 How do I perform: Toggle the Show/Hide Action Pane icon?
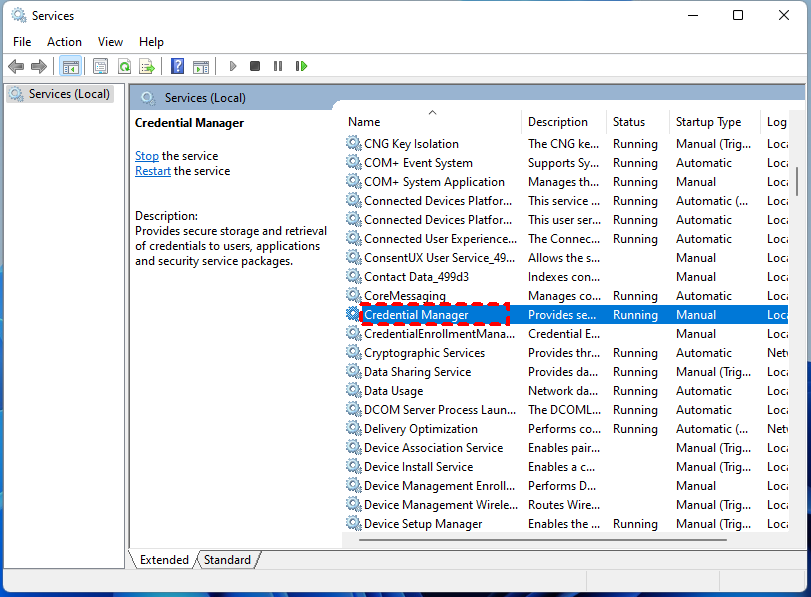pos(201,66)
